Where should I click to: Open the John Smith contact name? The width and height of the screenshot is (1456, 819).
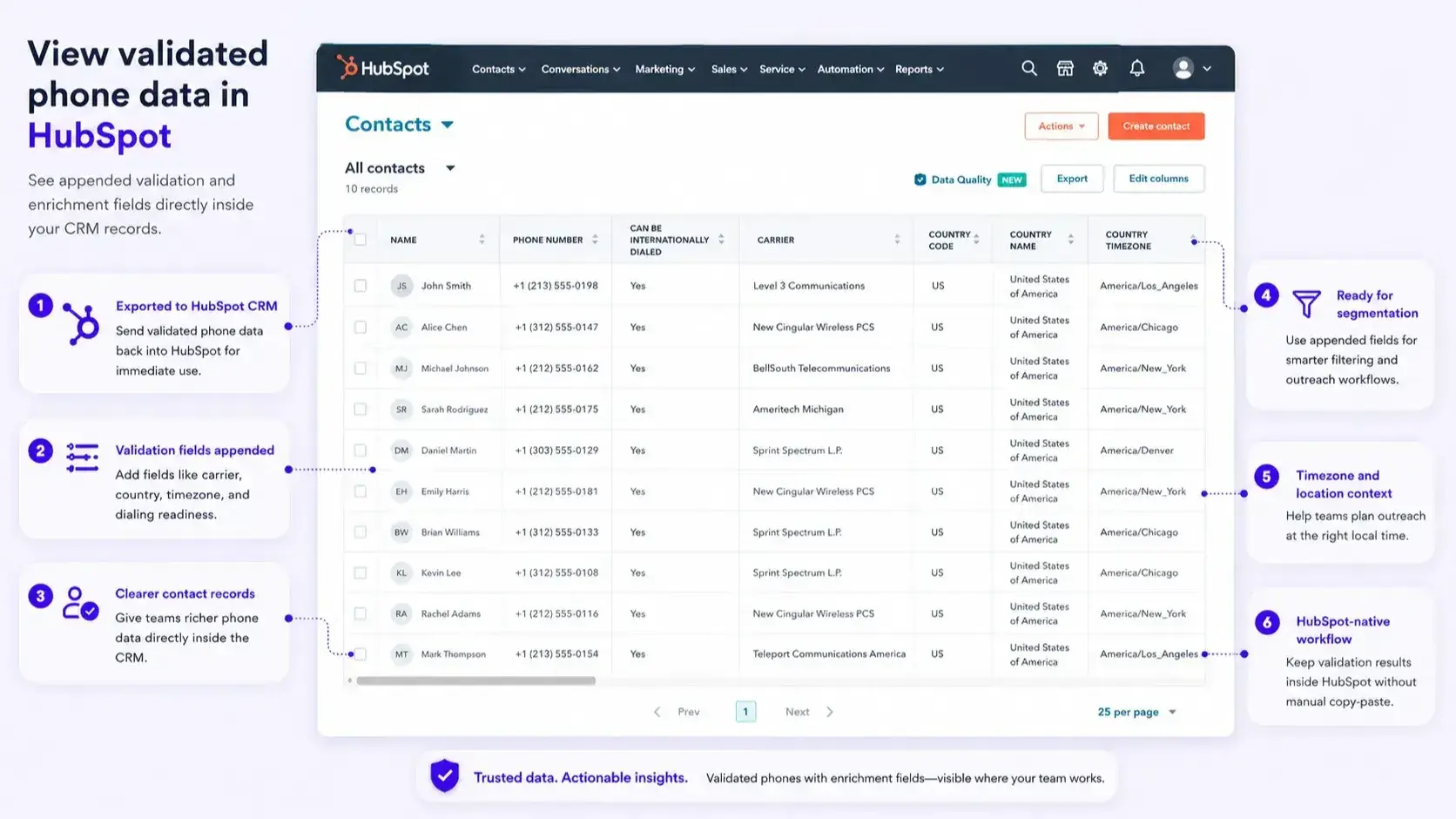pos(446,286)
